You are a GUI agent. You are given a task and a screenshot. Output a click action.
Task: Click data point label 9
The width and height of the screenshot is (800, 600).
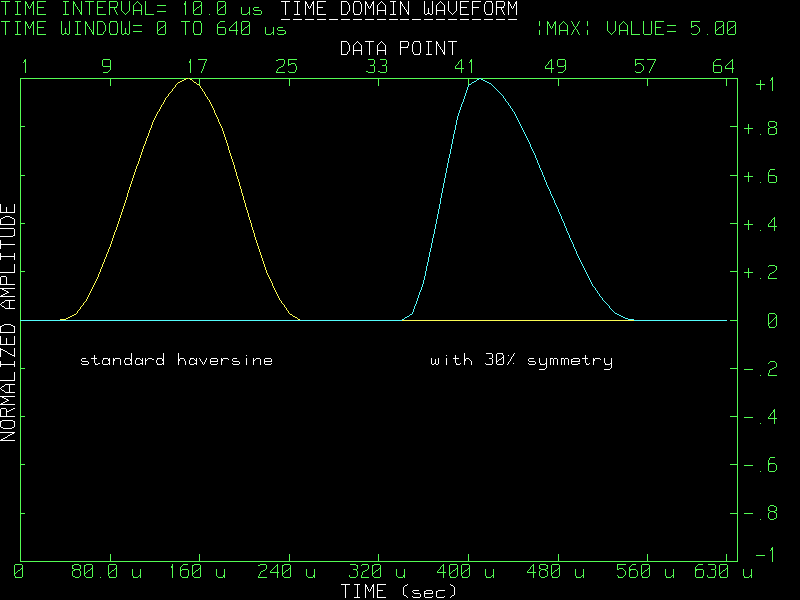click(106, 67)
